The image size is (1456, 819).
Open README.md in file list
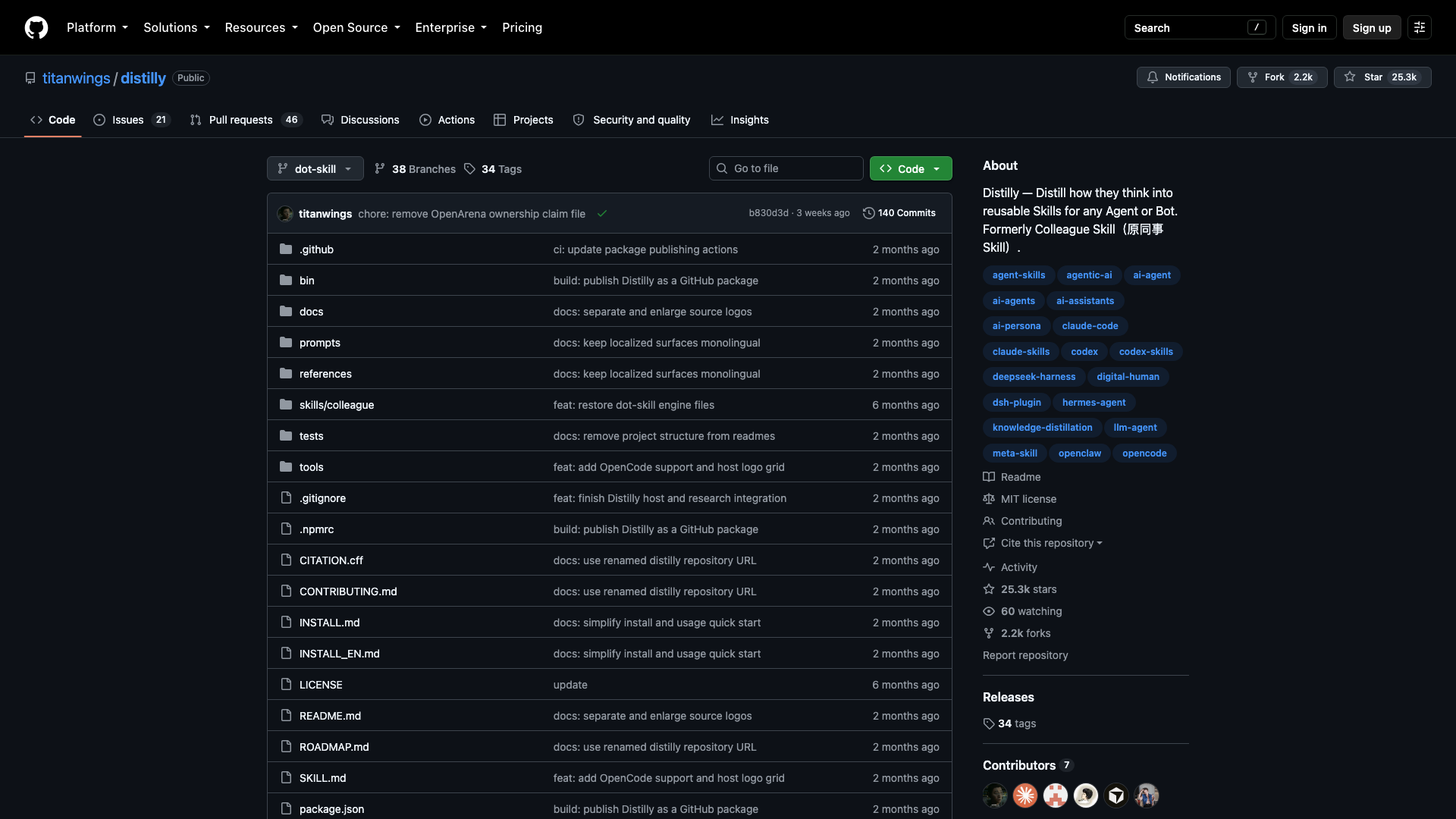click(330, 716)
